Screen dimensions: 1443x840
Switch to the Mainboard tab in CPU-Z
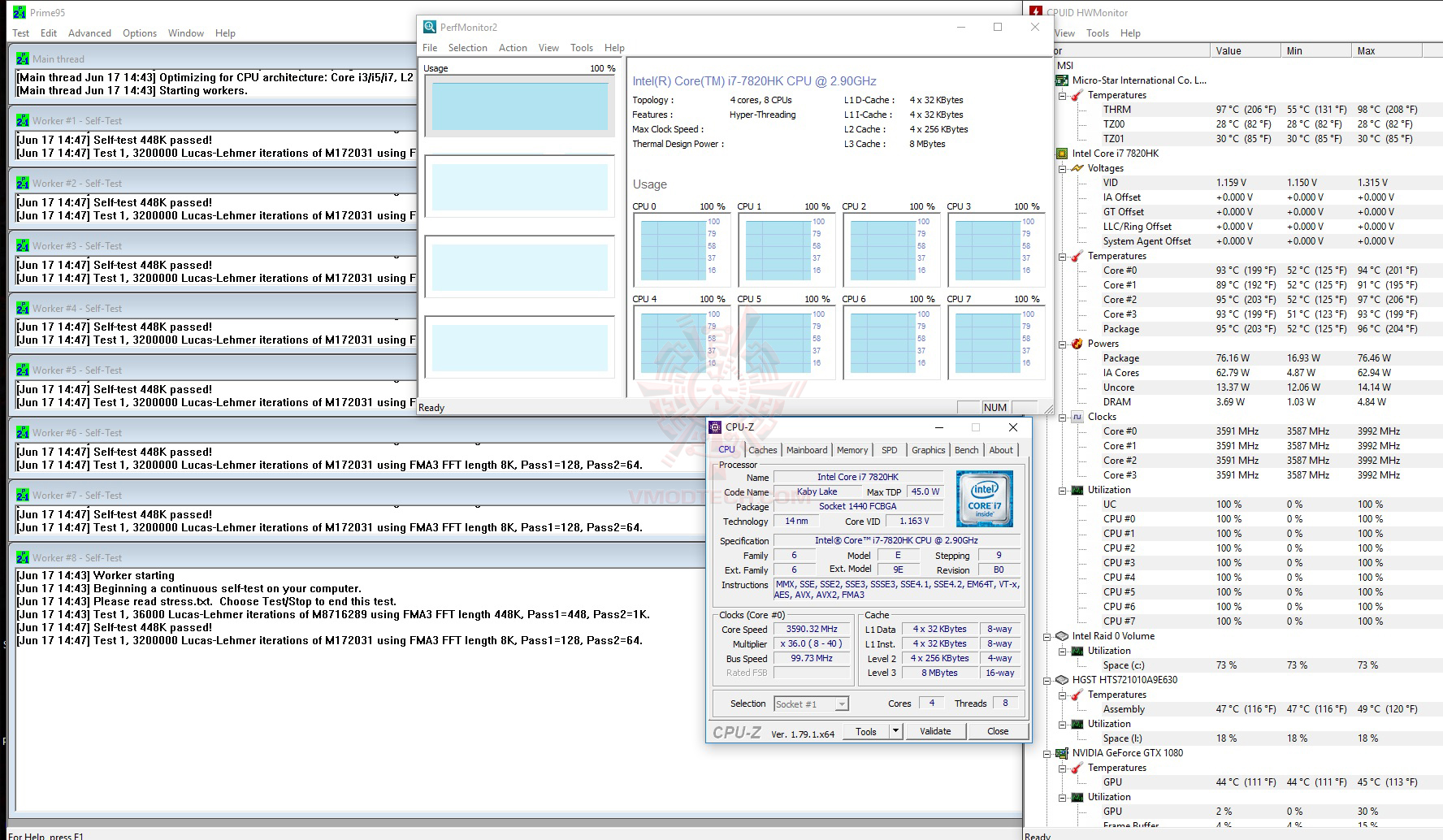coord(807,450)
